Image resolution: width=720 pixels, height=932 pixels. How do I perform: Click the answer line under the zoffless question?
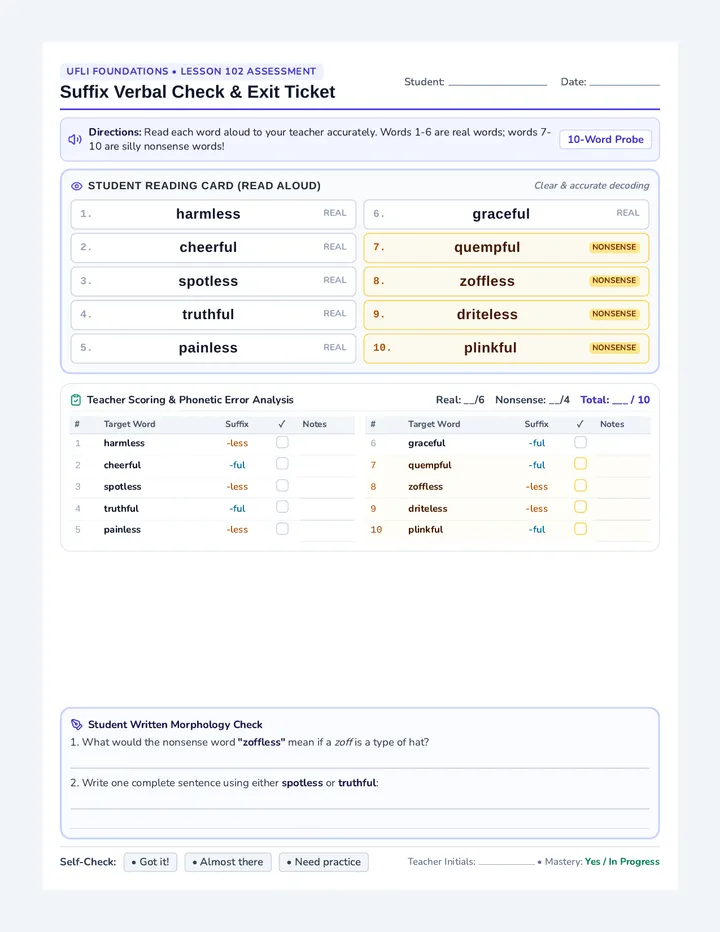360,768
